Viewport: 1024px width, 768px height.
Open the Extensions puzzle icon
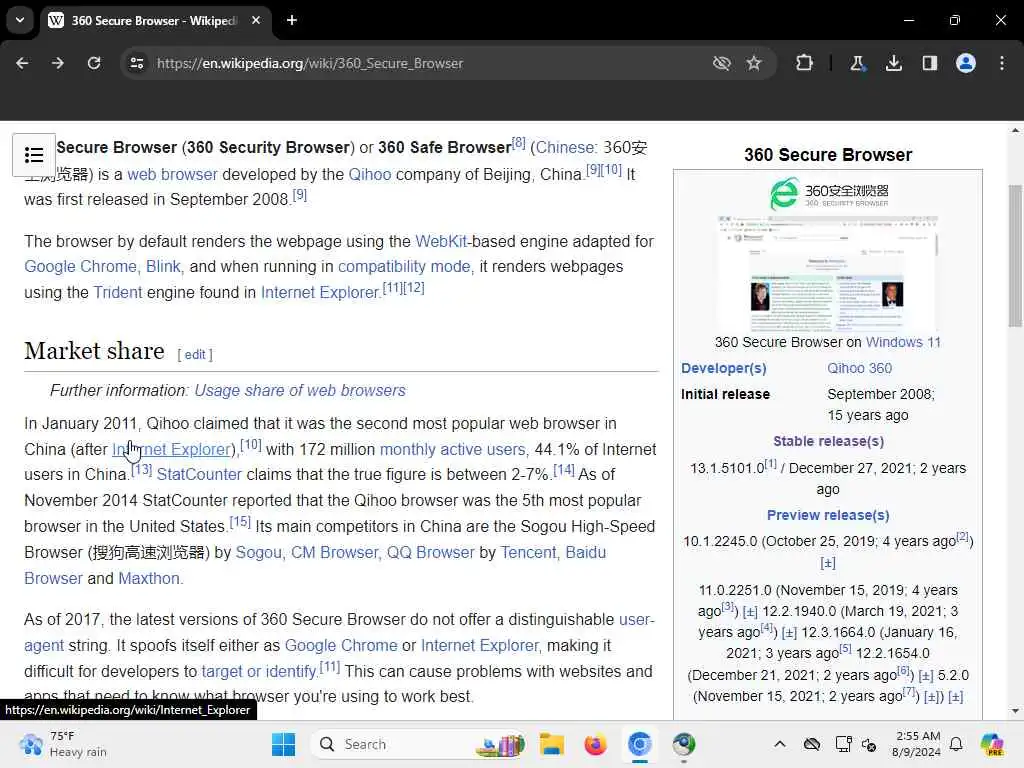tap(805, 63)
